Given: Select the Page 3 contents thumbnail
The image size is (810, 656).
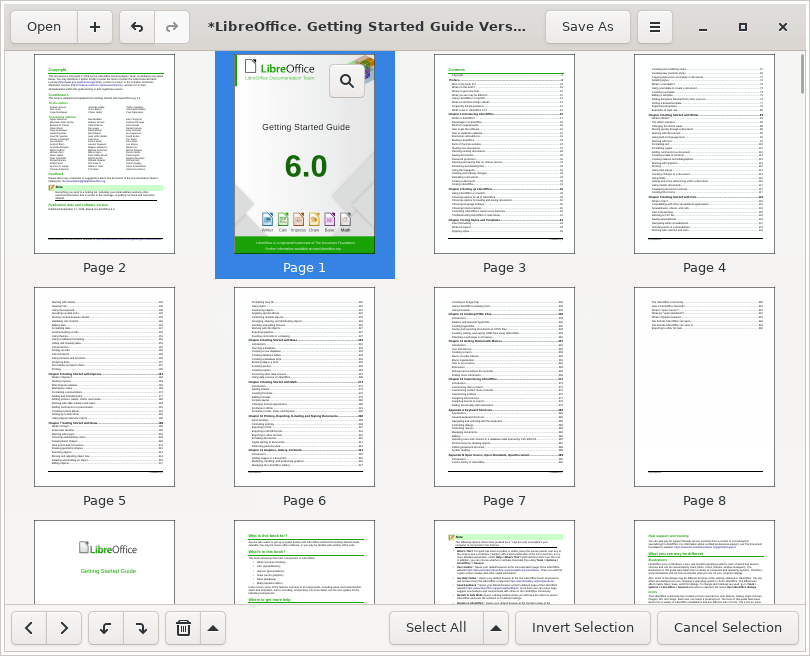Looking at the screenshot, I should [504, 154].
